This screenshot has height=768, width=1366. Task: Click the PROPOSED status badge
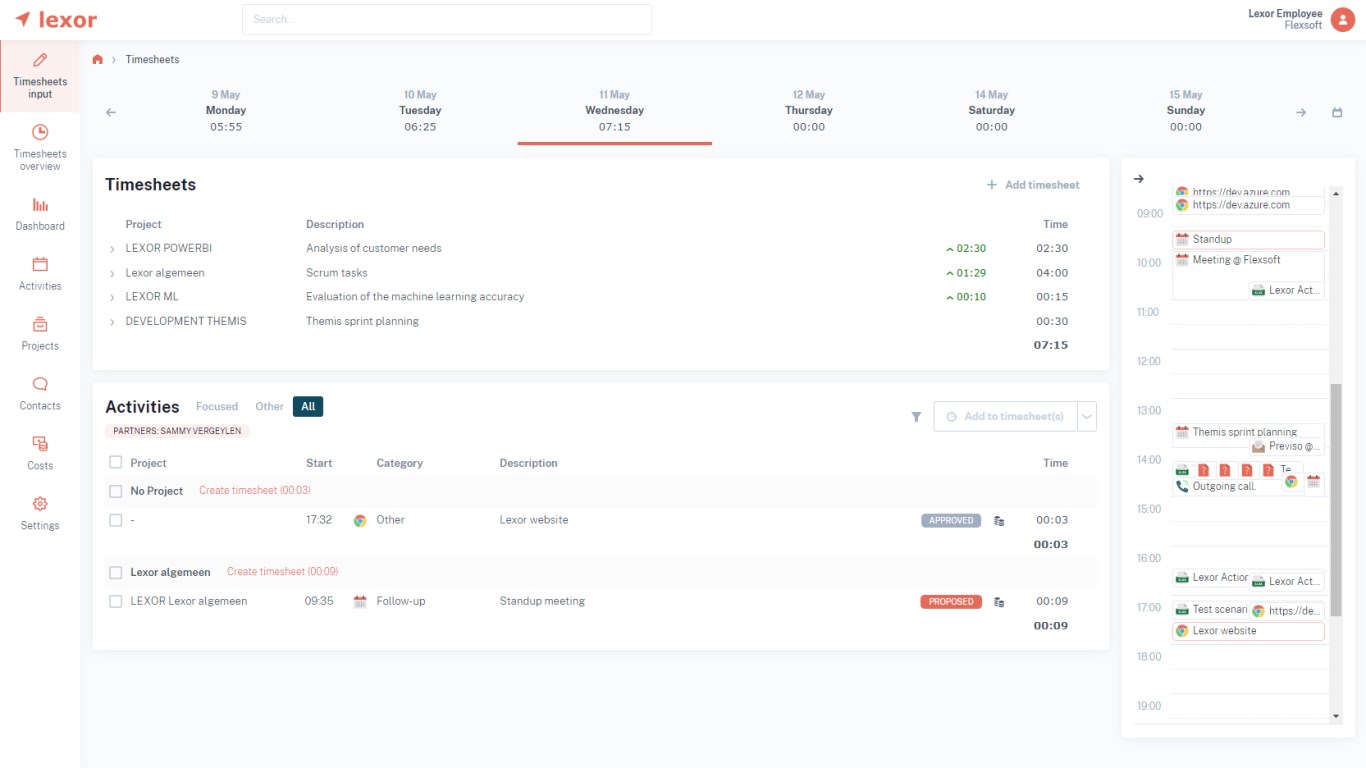pyautogui.click(x=951, y=602)
